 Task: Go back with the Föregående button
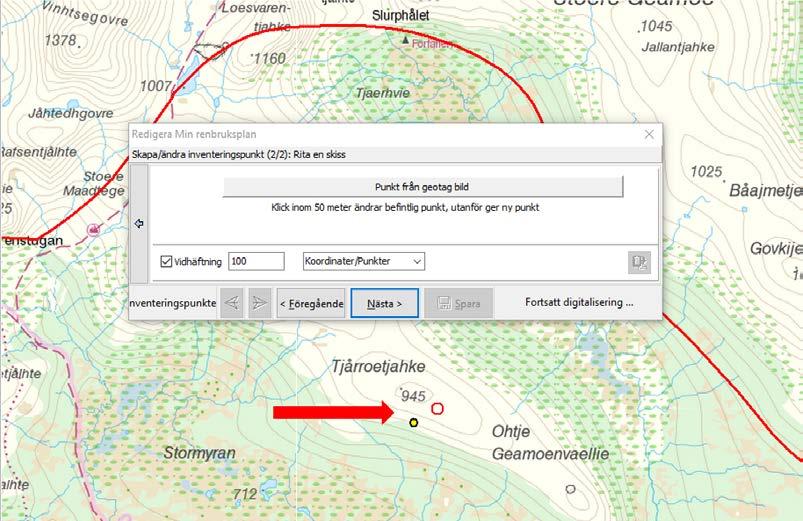click(311, 303)
